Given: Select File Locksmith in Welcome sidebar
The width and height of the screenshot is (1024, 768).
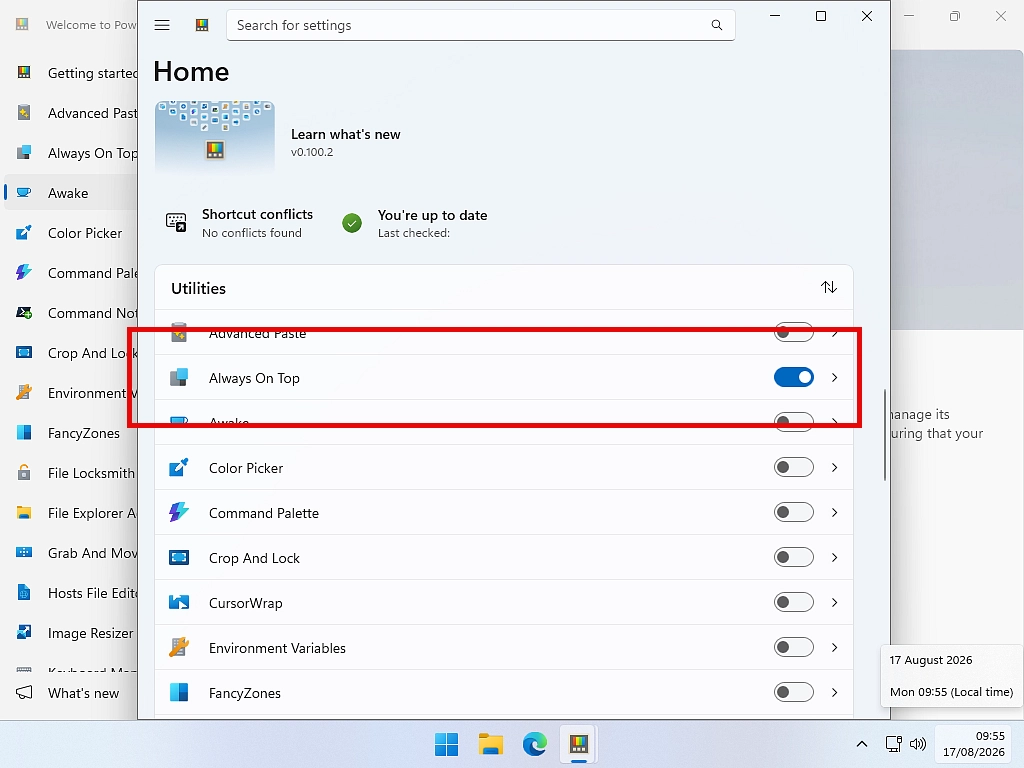Looking at the screenshot, I should click(70, 473).
